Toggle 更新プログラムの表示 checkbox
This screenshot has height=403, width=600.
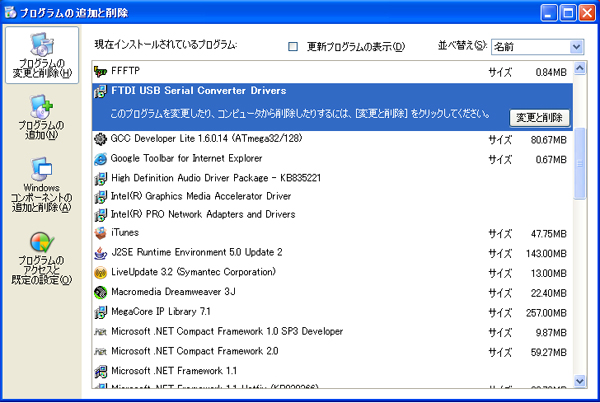(x=293, y=47)
